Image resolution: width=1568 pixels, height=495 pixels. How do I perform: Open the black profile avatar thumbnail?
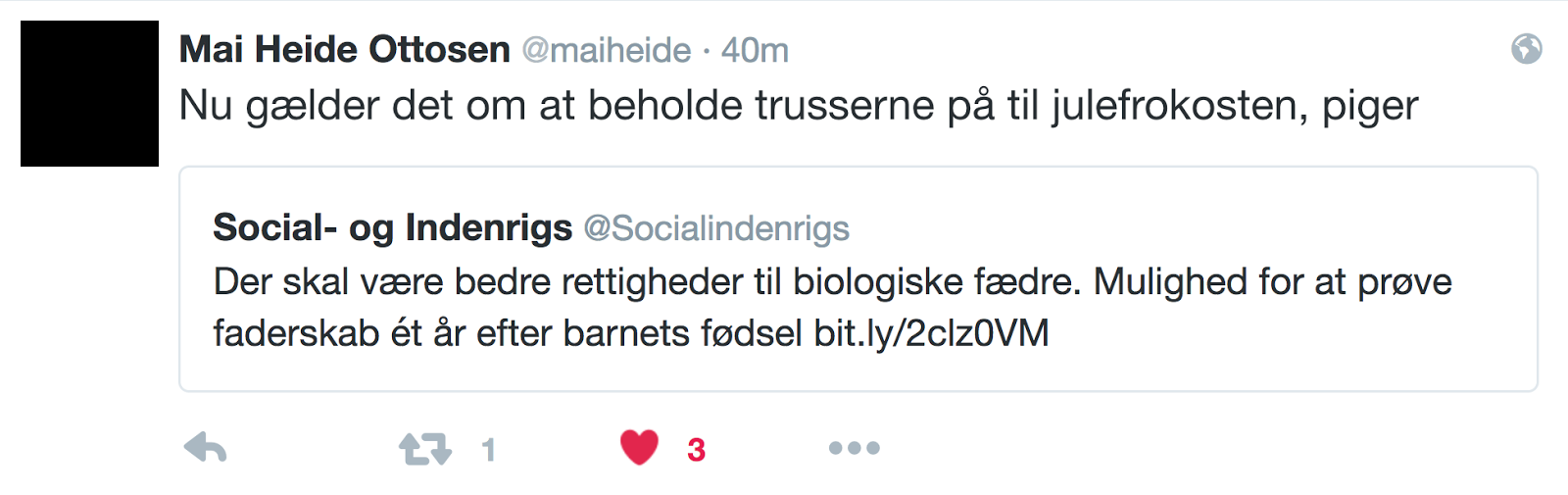coord(89,93)
